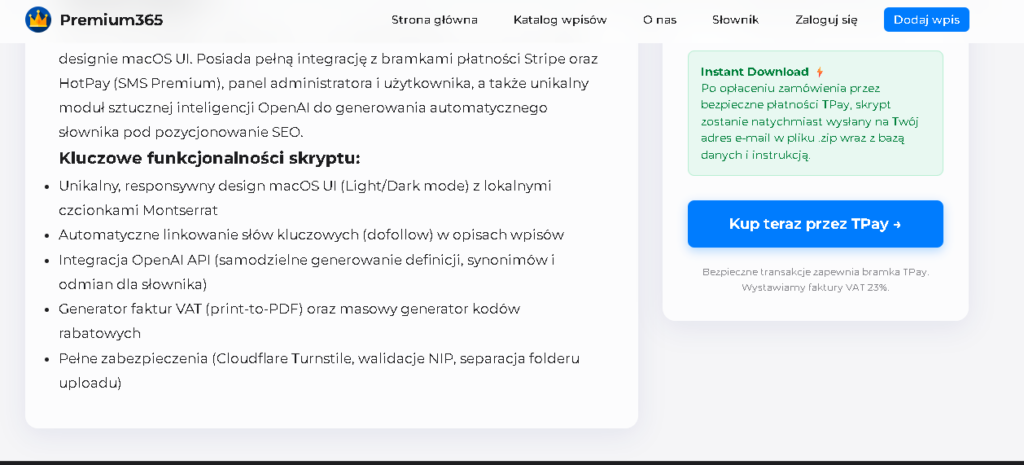This screenshot has width=1024, height=465.
Task: Go to the O nas page
Action: [660, 20]
